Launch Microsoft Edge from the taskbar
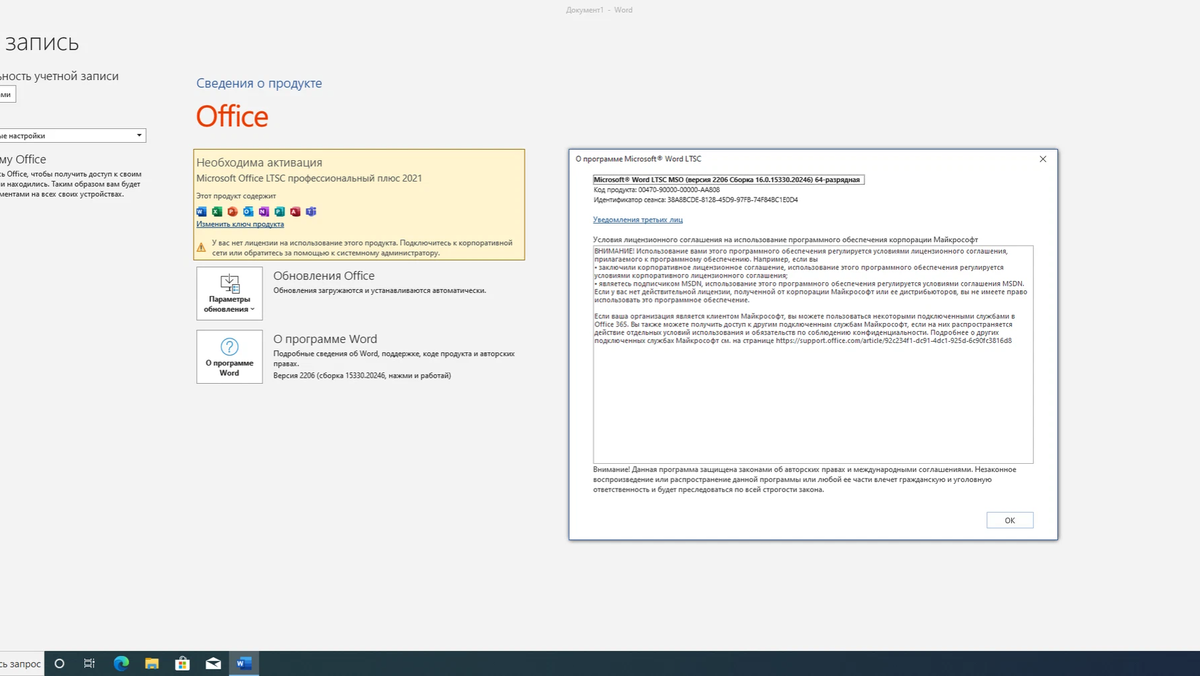This screenshot has width=1200, height=676. pyautogui.click(x=121, y=663)
